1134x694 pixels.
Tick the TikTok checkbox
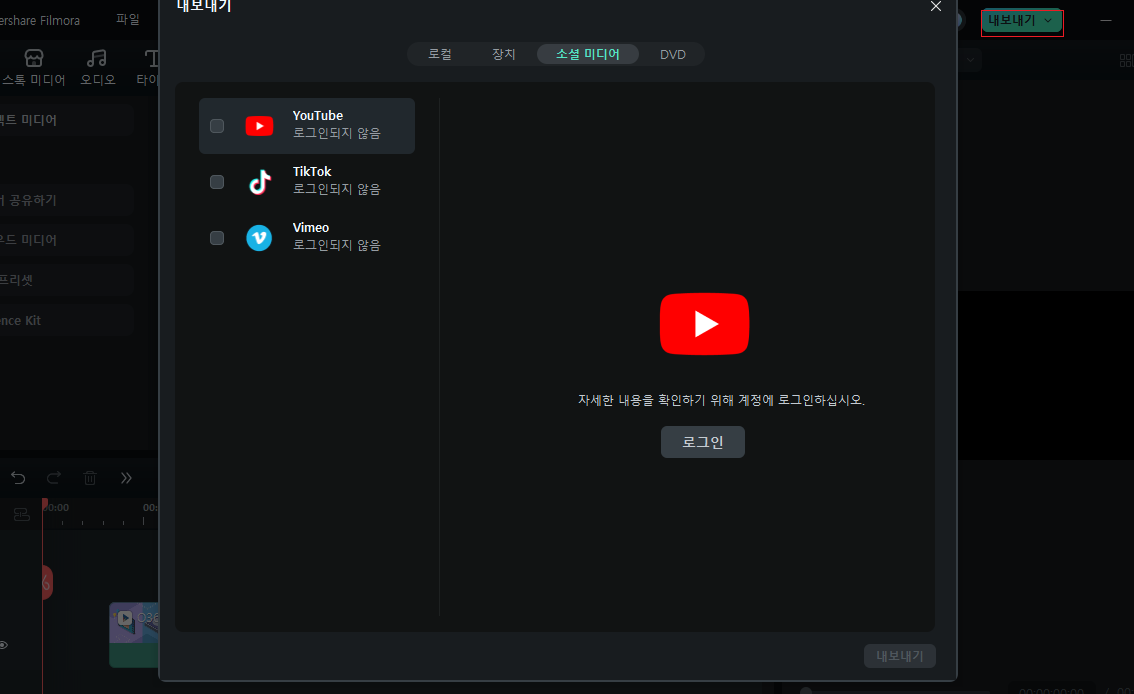click(217, 181)
